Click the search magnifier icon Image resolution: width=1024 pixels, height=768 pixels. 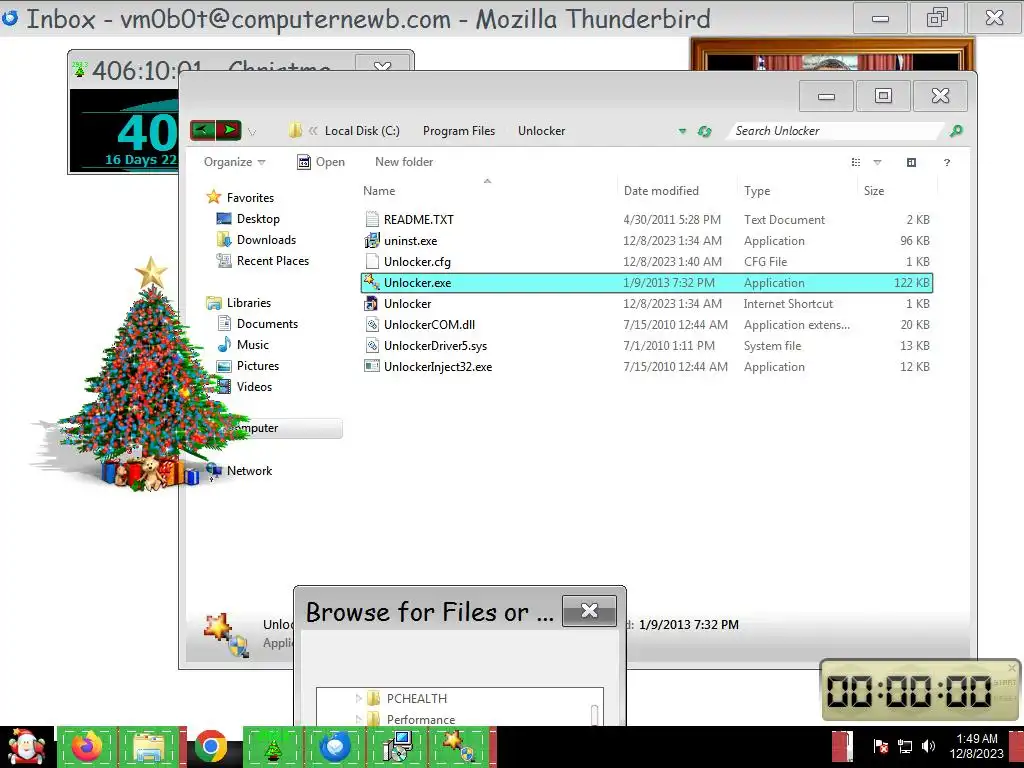click(956, 131)
